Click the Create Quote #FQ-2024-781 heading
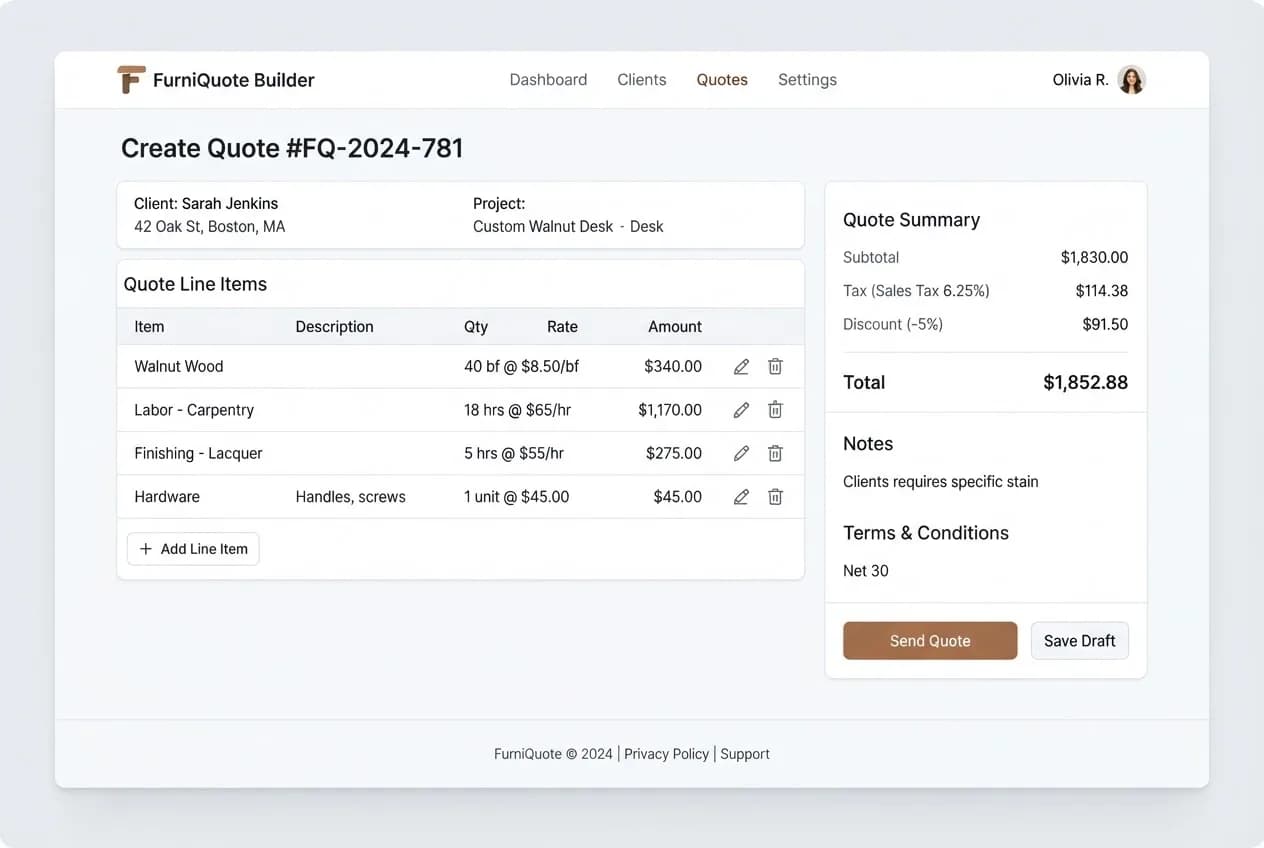Viewport: 1264px width, 848px height. (x=292, y=148)
